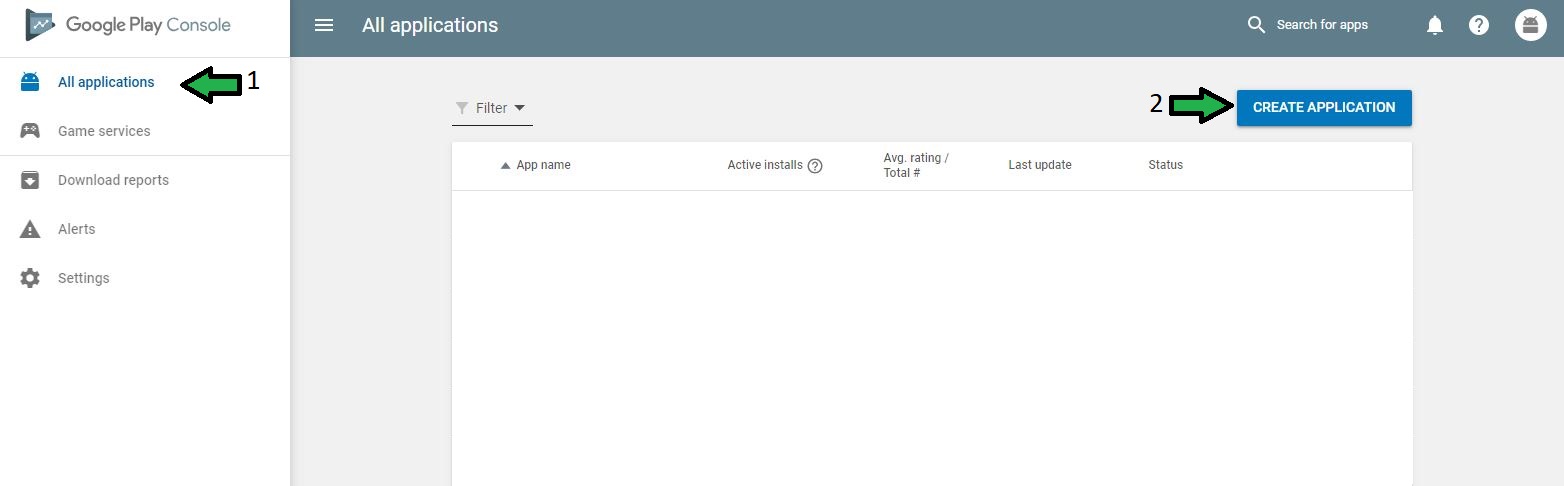This screenshot has width=1564, height=486.
Task: Click the Active installs column header
Action: pyautogui.click(x=765, y=165)
